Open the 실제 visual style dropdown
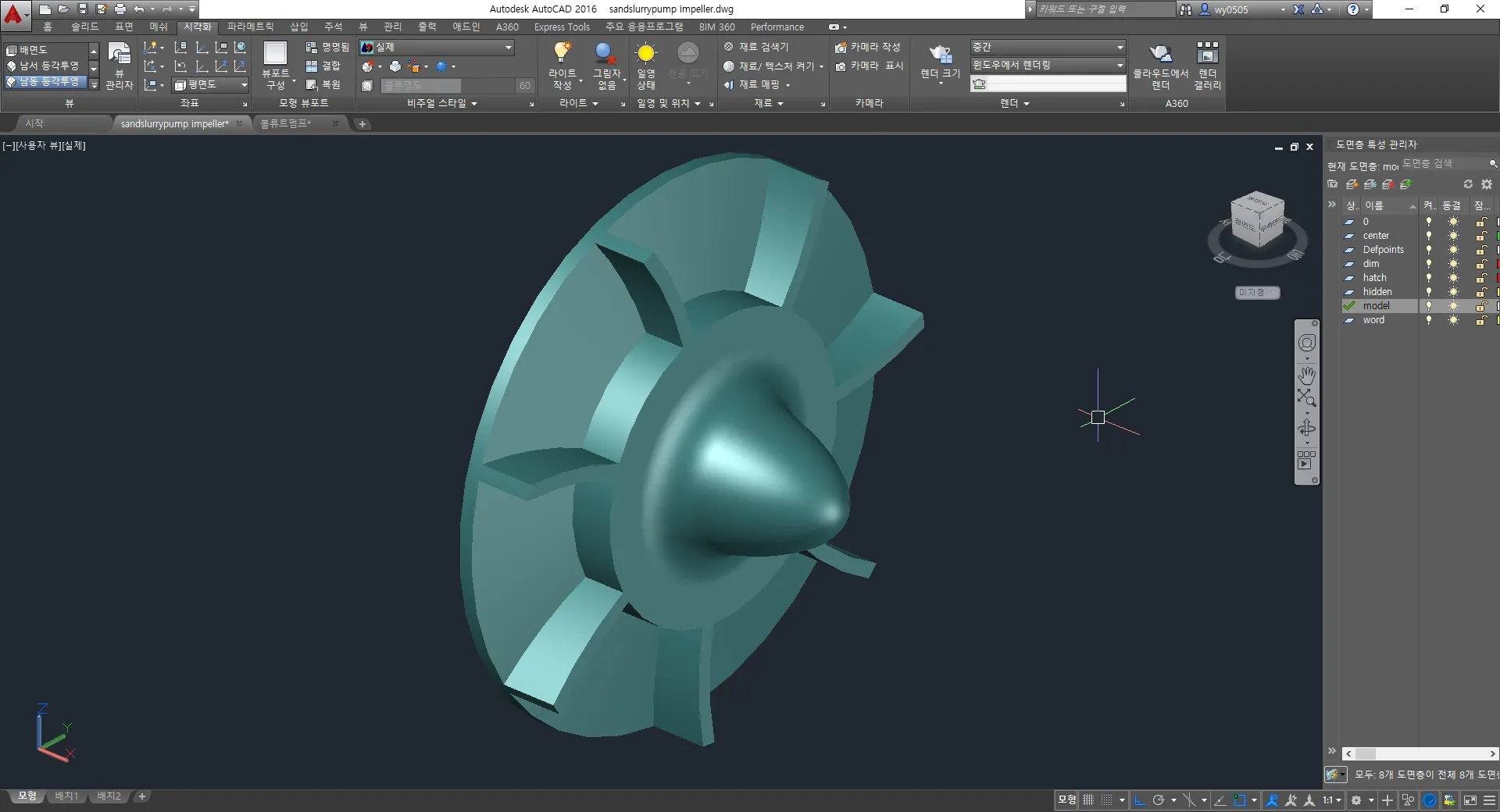 pyautogui.click(x=437, y=48)
